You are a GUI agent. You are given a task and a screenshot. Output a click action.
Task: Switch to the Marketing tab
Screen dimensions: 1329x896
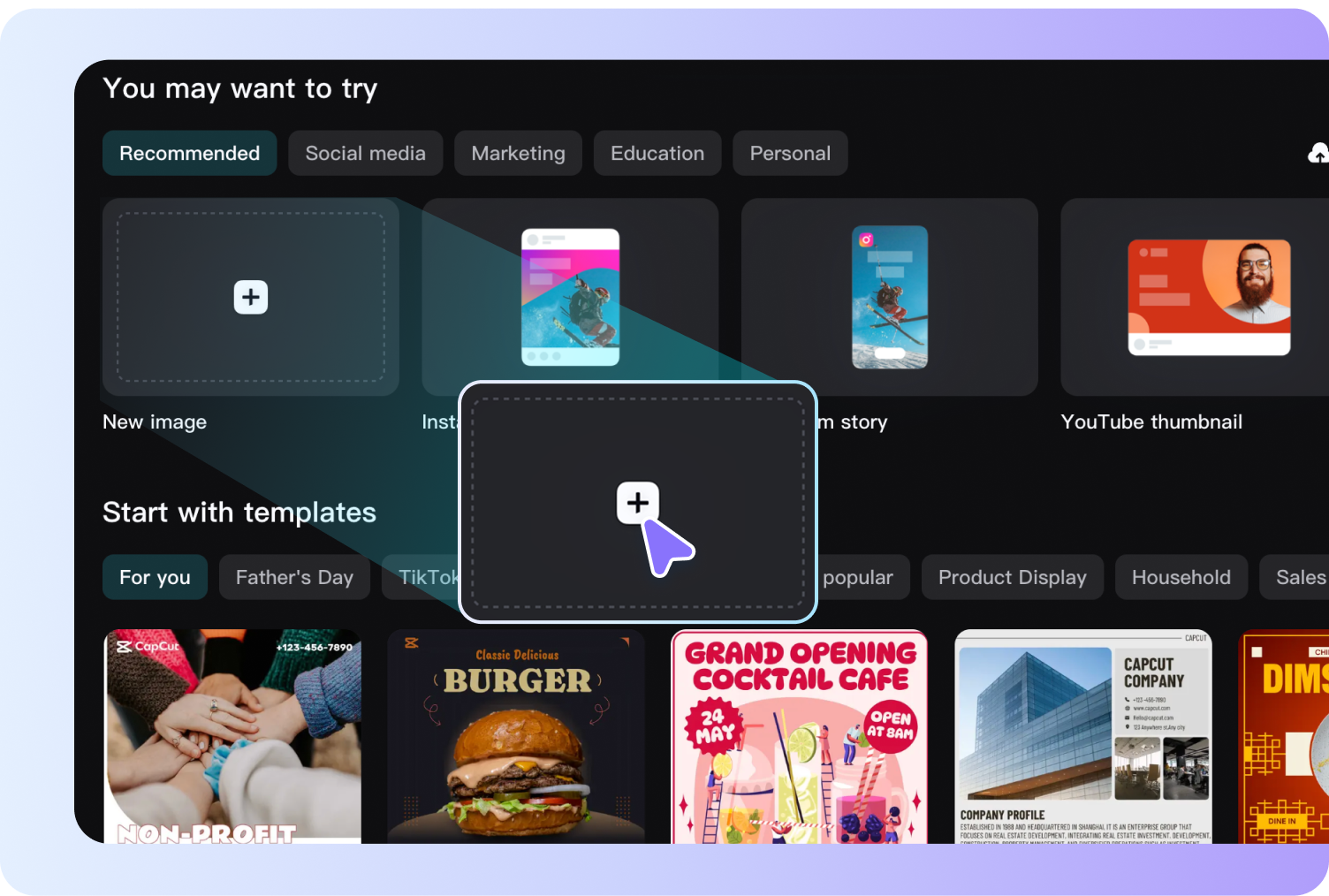[x=518, y=154]
